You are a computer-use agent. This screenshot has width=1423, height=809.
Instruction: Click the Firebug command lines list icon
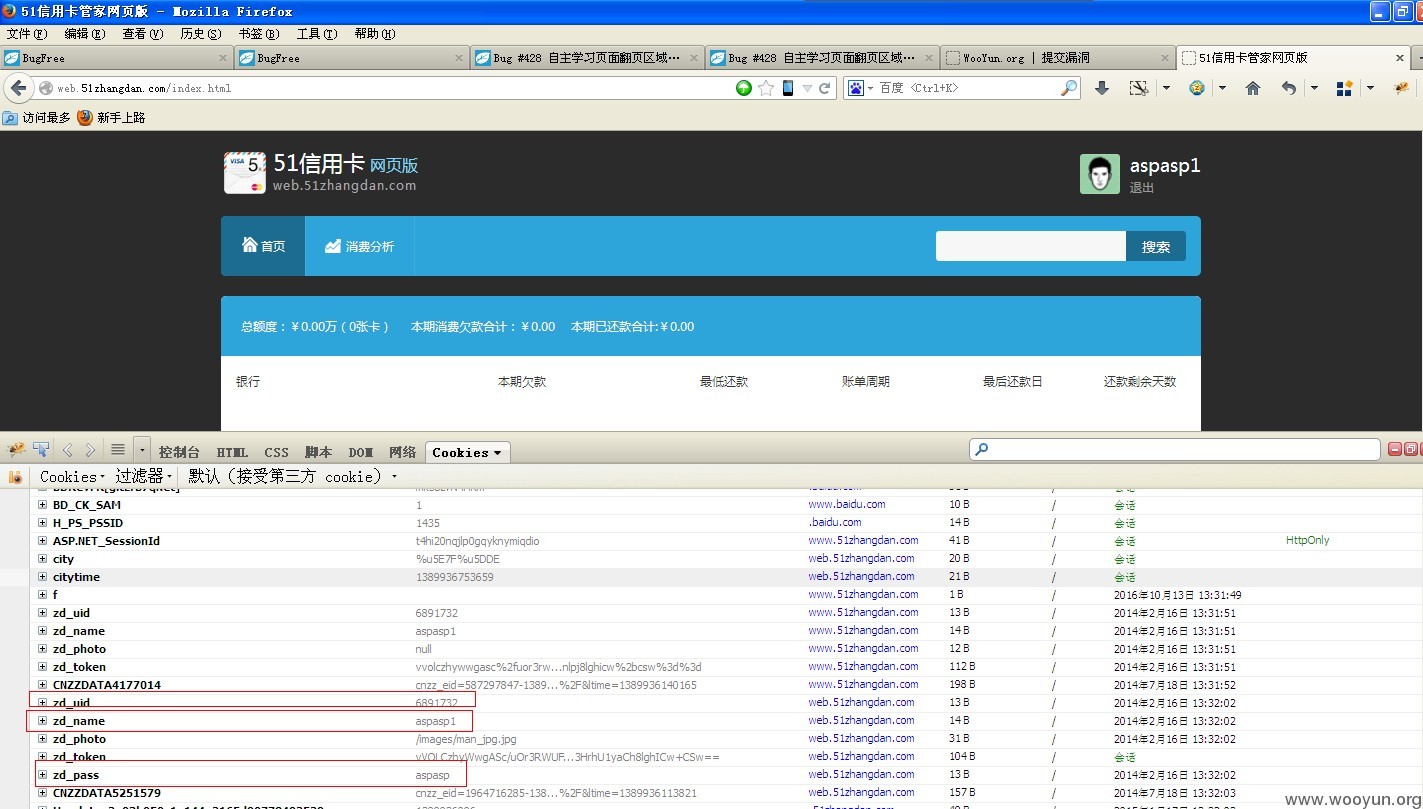coord(118,450)
